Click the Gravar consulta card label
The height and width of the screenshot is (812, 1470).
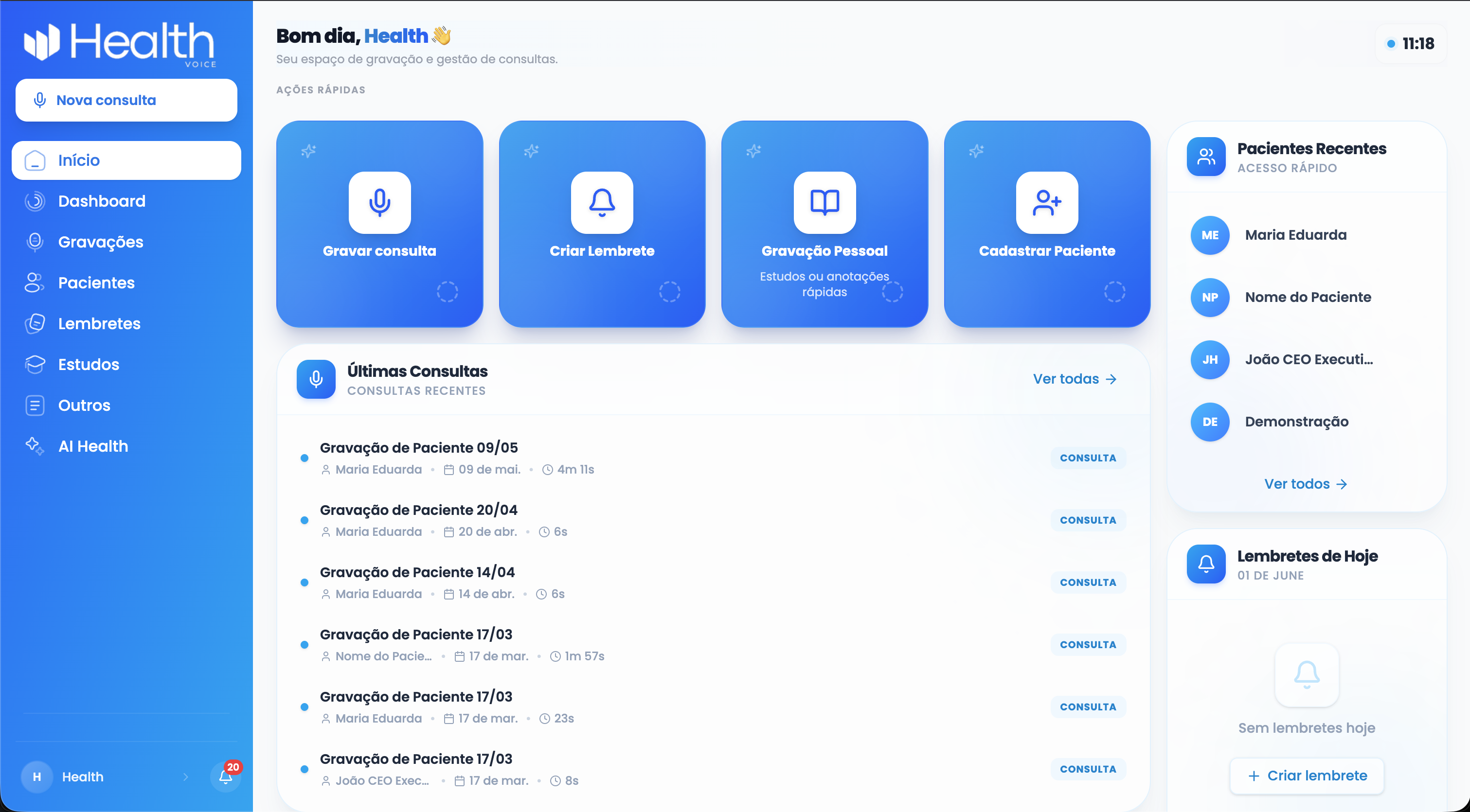tap(379, 251)
